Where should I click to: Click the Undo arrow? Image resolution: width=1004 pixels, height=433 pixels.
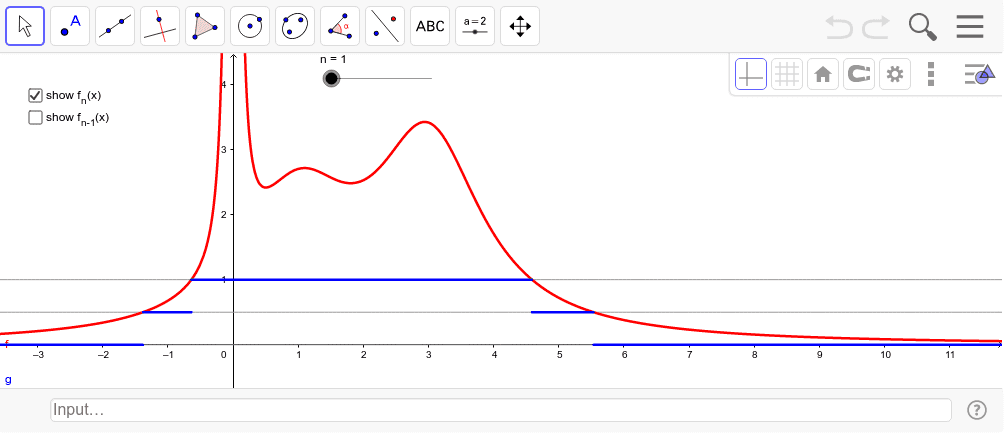pyautogui.click(x=839, y=27)
